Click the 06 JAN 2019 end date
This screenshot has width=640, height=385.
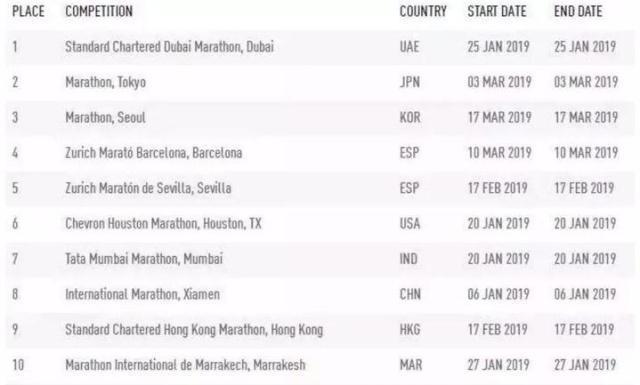585,294
